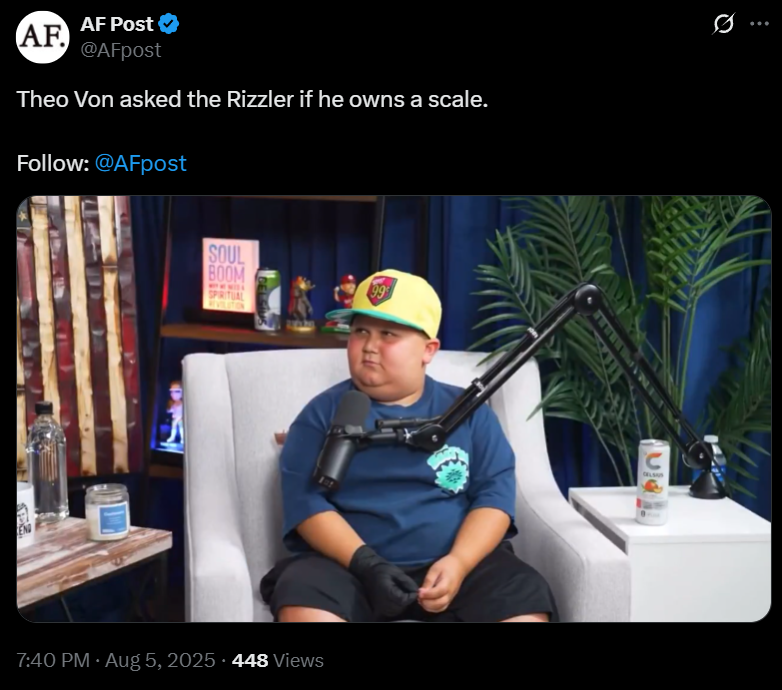Open the AF Post profile avatar
782x690 pixels.
pos(42,37)
